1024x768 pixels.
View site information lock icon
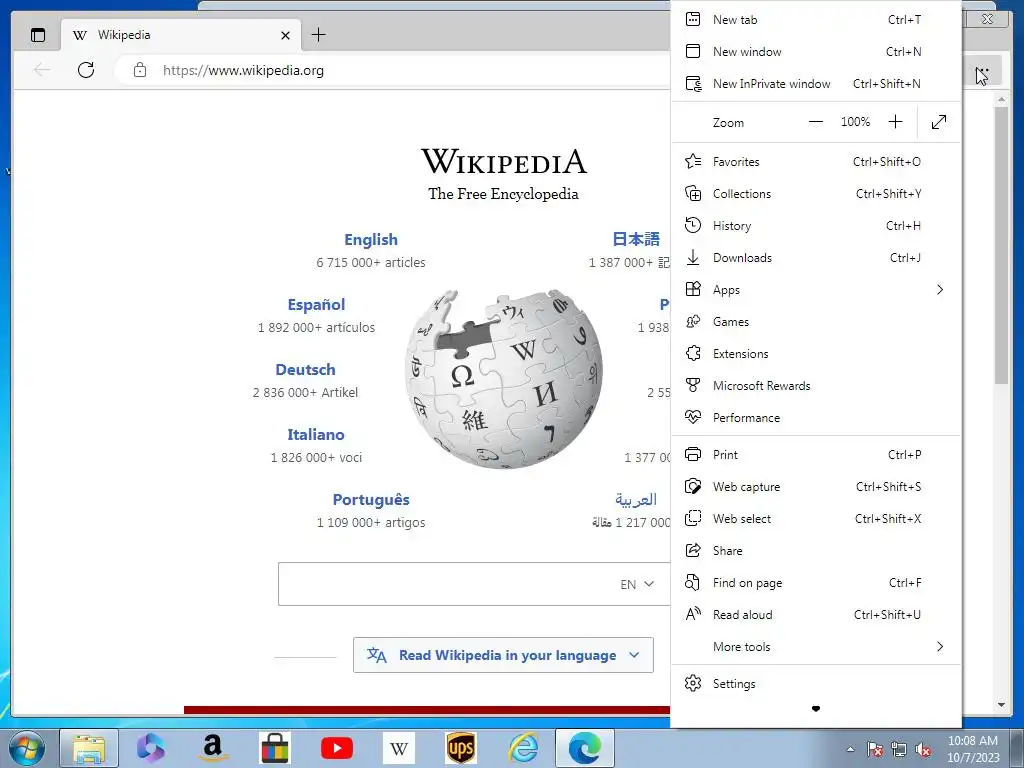(140, 70)
